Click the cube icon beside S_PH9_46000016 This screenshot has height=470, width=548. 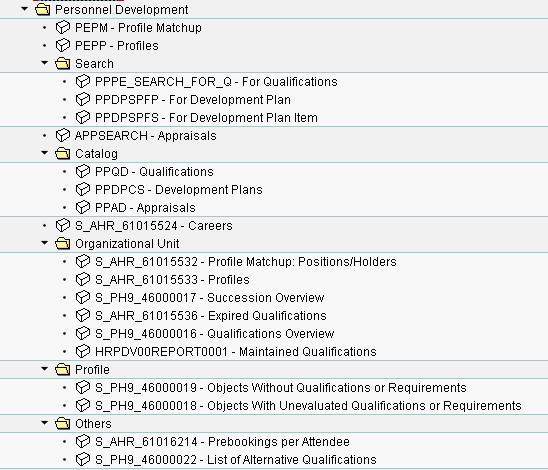click(83, 333)
